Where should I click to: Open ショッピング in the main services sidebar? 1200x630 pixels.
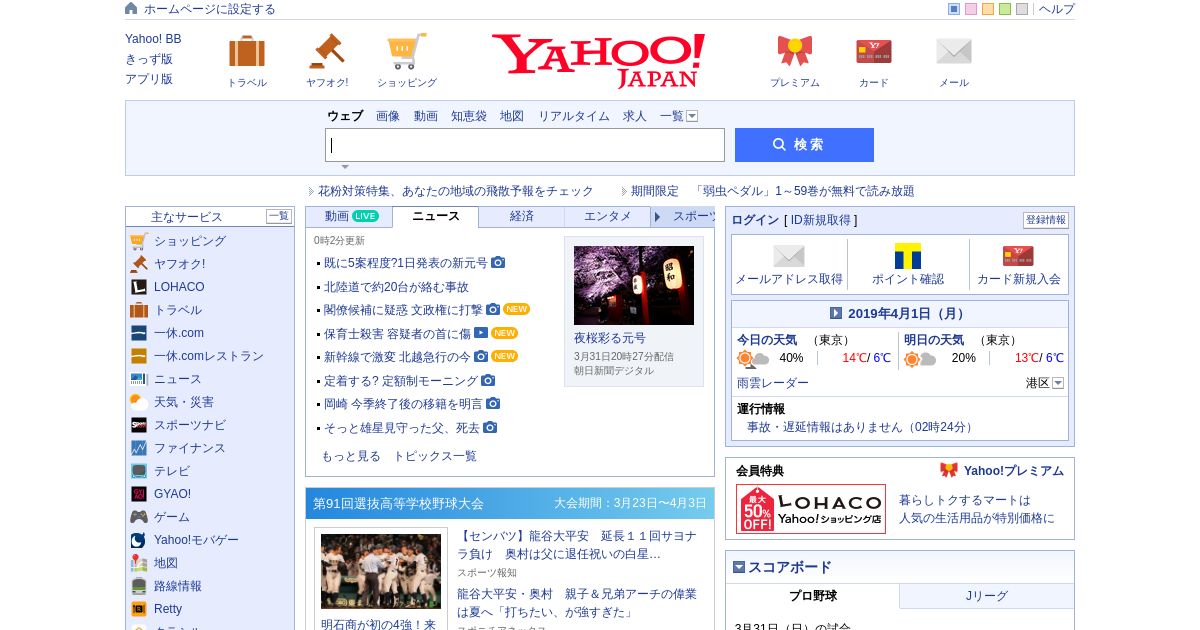tap(190, 241)
